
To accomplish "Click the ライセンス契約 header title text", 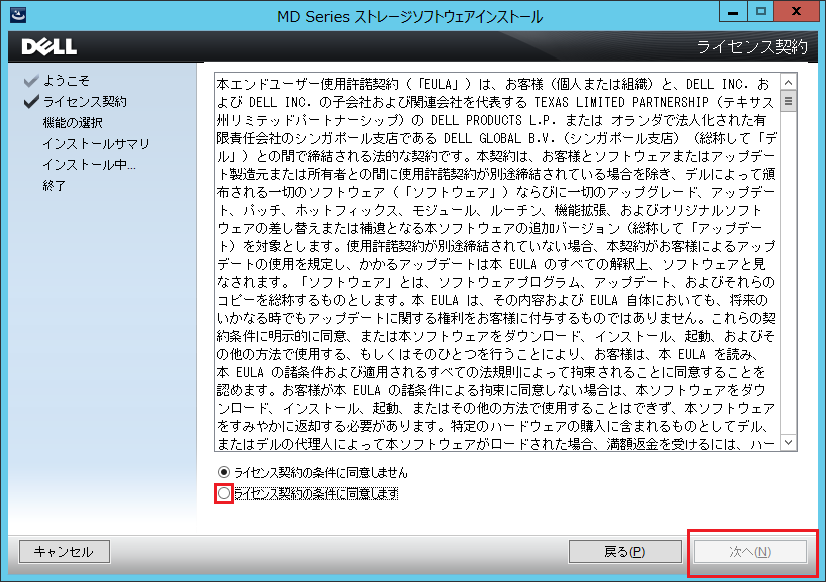I will [x=752, y=47].
